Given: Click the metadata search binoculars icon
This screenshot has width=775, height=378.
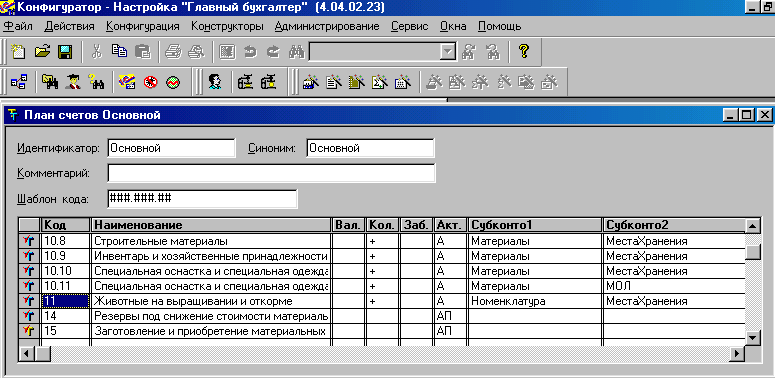Looking at the screenshot, I should [50, 82].
